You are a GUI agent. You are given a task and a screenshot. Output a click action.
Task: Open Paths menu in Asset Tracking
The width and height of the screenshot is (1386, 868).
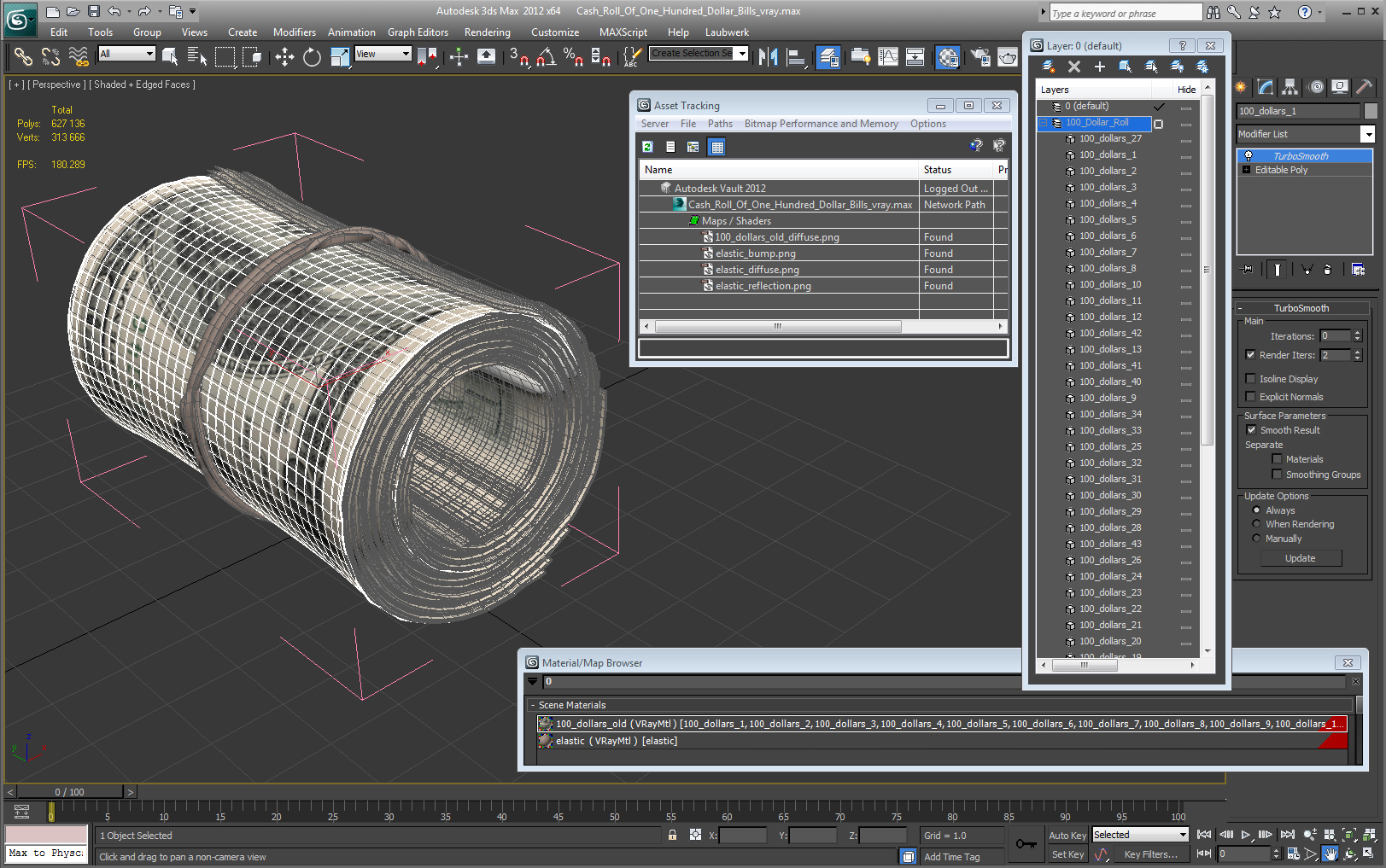click(720, 124)
